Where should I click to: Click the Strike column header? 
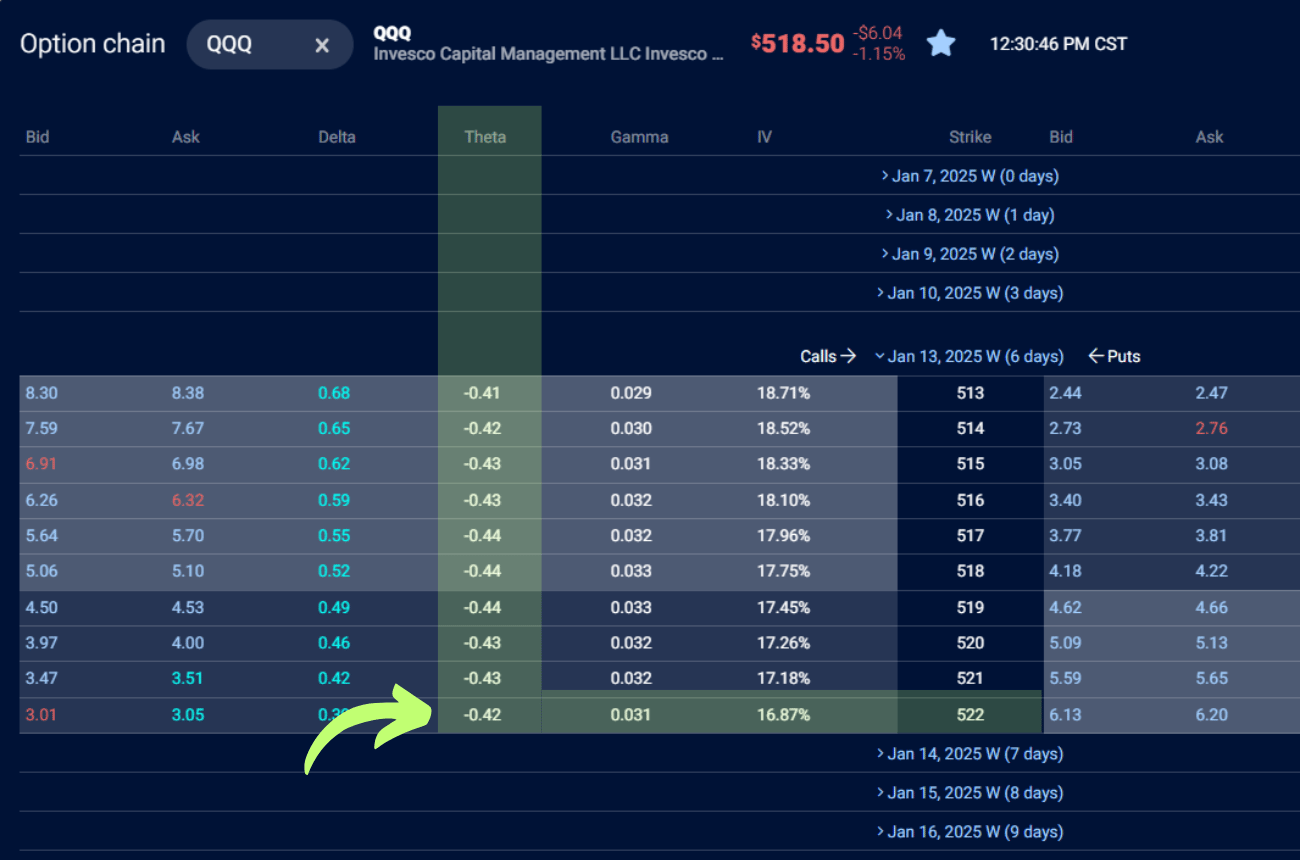970,137
